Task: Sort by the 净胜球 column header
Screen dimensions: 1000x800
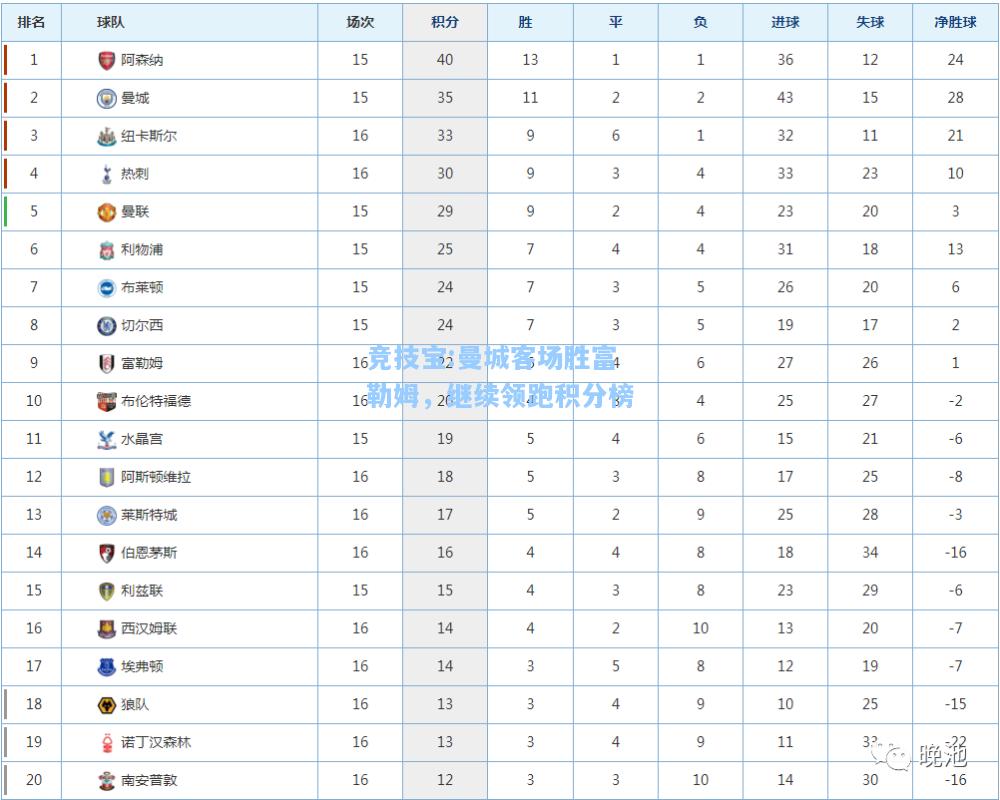Action: pos(955,22)
